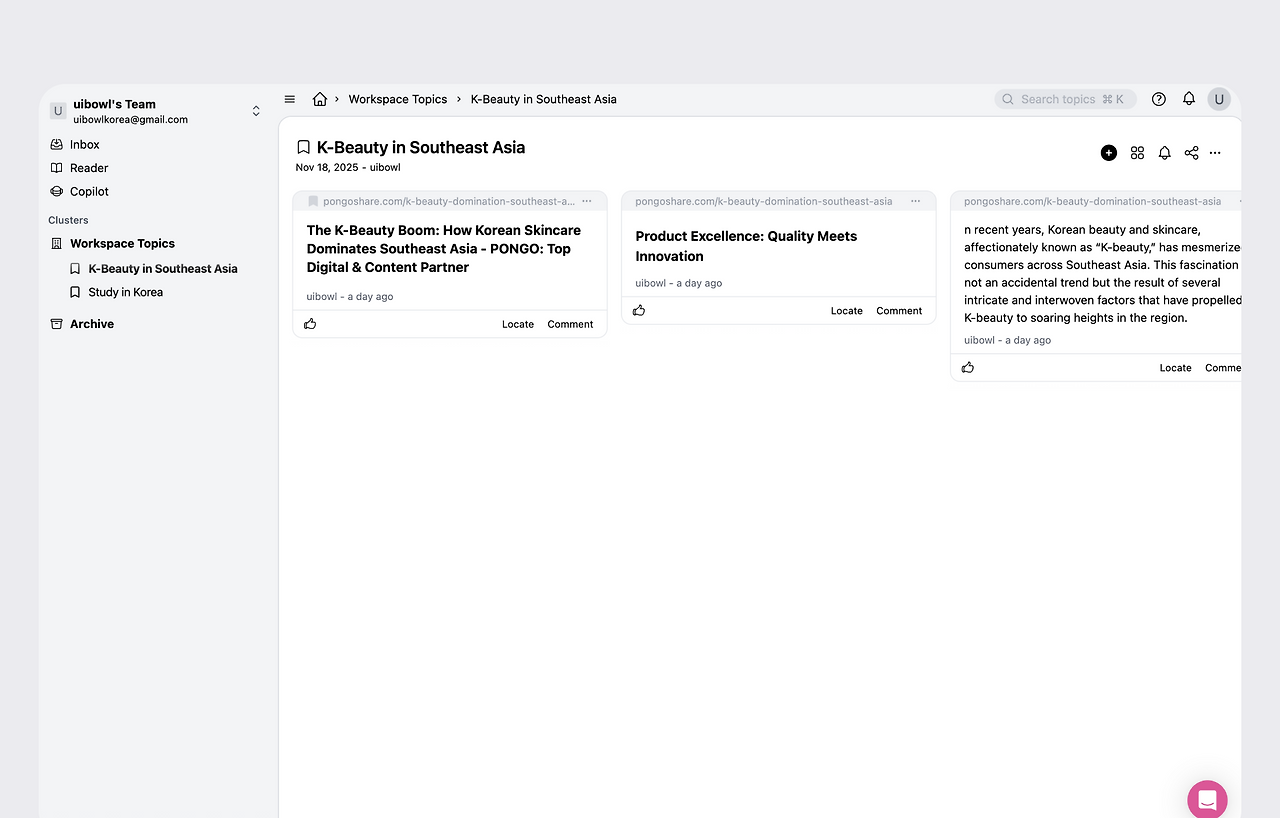The width and height of the screenshot is (1280, 818).
Task: Click the share icon for topic
Action: click(x=1191, y=153)
